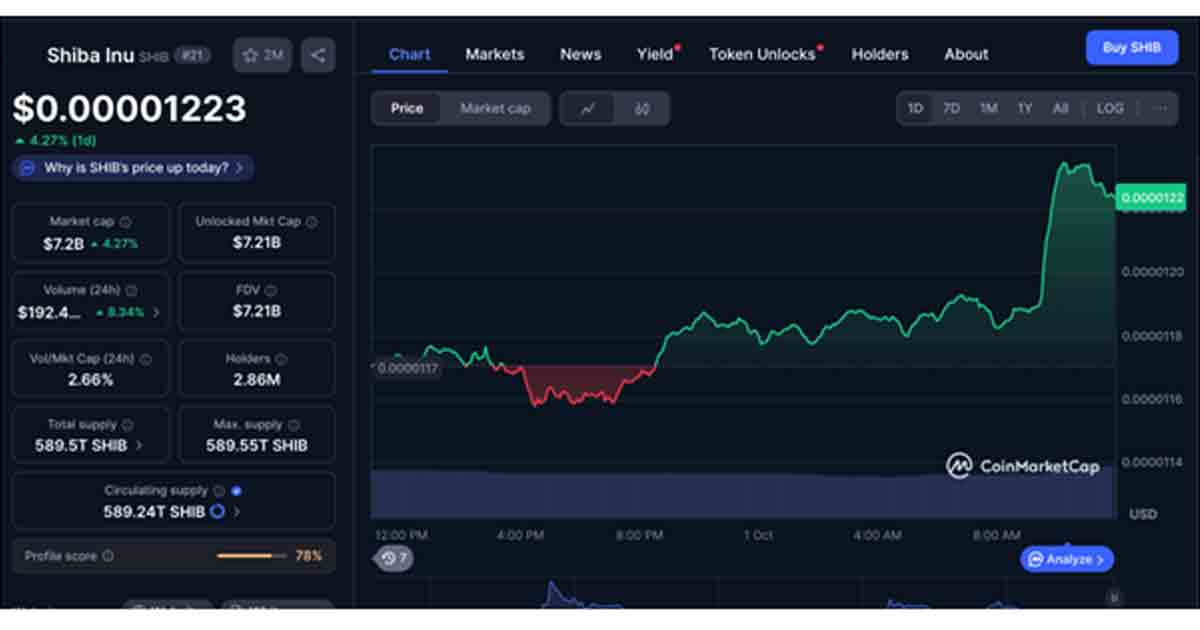Toggle chart to Market cap view
Screen dimensions: 1200x630
[495, 108]
